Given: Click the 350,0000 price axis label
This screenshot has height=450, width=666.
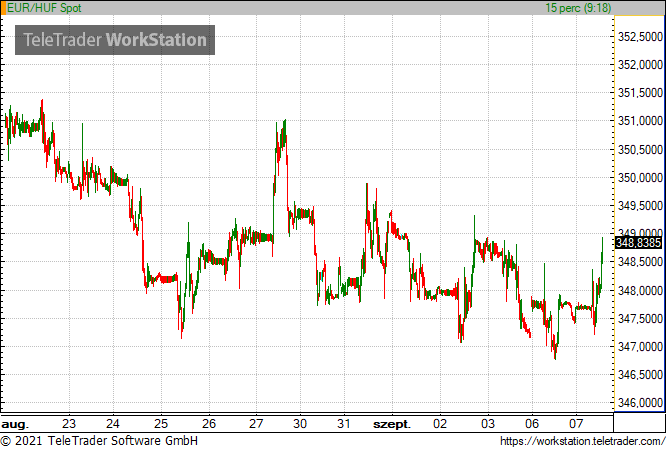Looking at the screenshot, I should tap(640, 178).
